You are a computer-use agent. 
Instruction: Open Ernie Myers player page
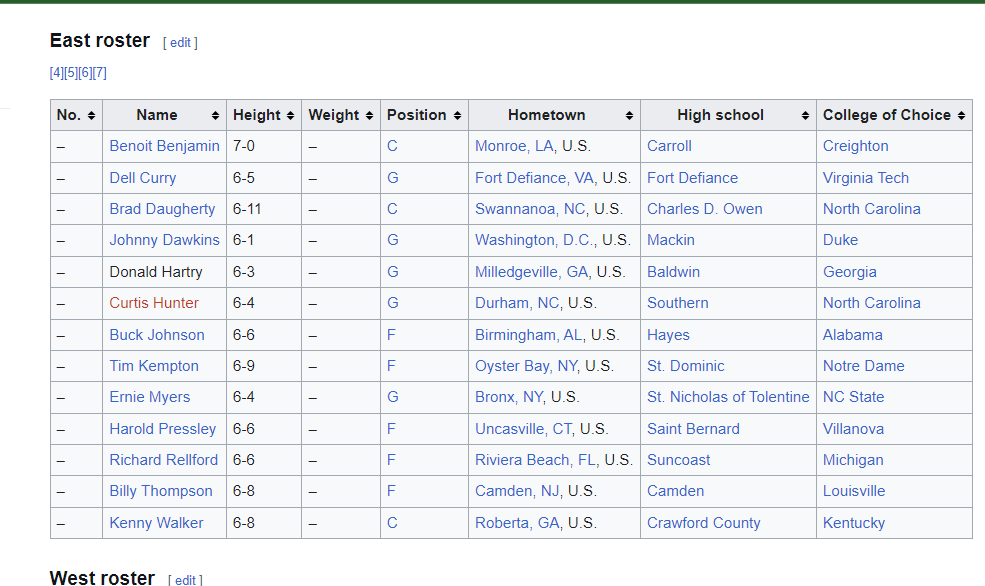(x=150, y=398)
